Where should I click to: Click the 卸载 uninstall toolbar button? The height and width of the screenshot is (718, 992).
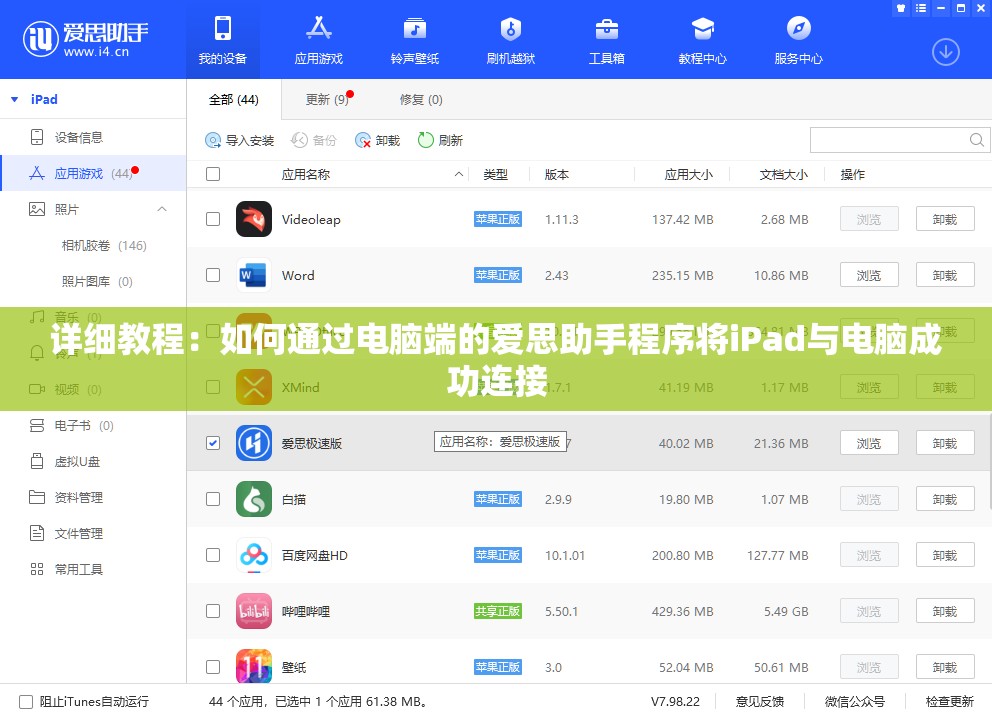378,140
